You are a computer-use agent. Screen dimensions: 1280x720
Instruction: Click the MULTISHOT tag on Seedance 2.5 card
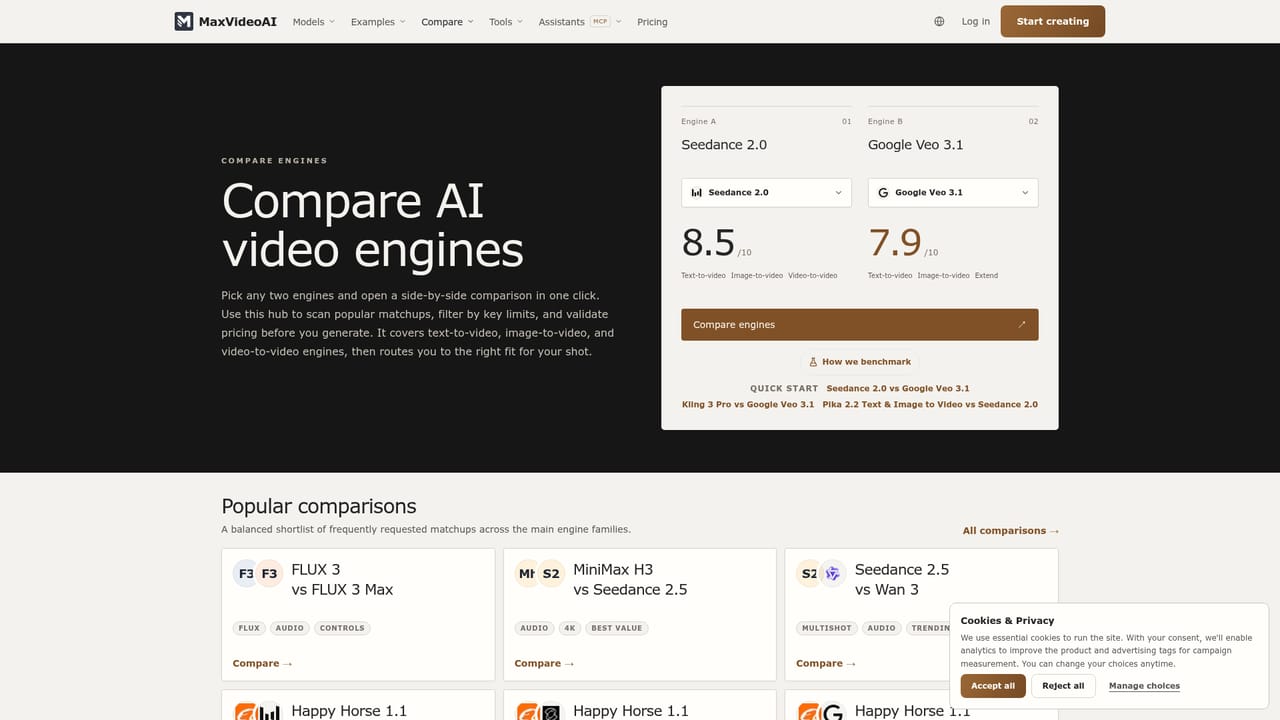coord(827,628)
